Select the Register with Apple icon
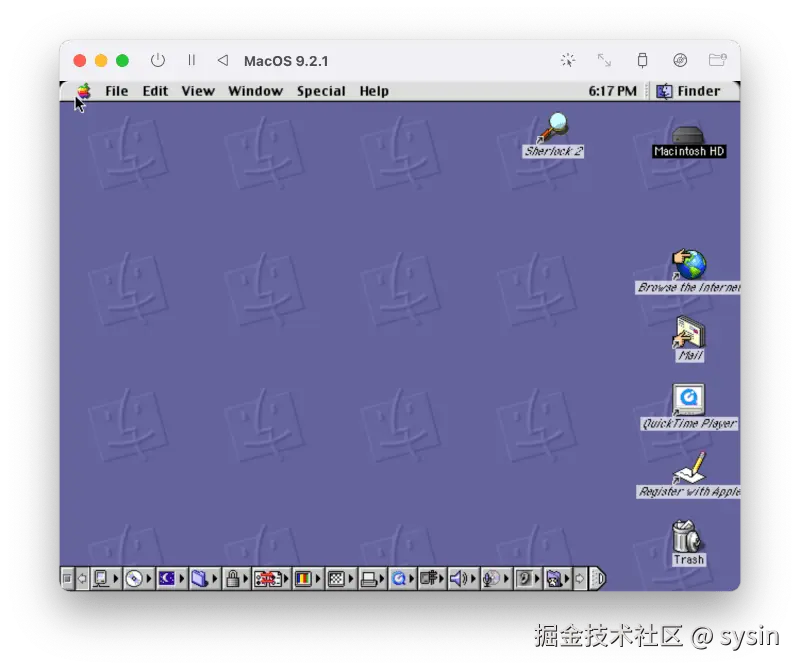The width and height of the screenshot is (800, 670). pyautogui.click(x=689, y=475)
